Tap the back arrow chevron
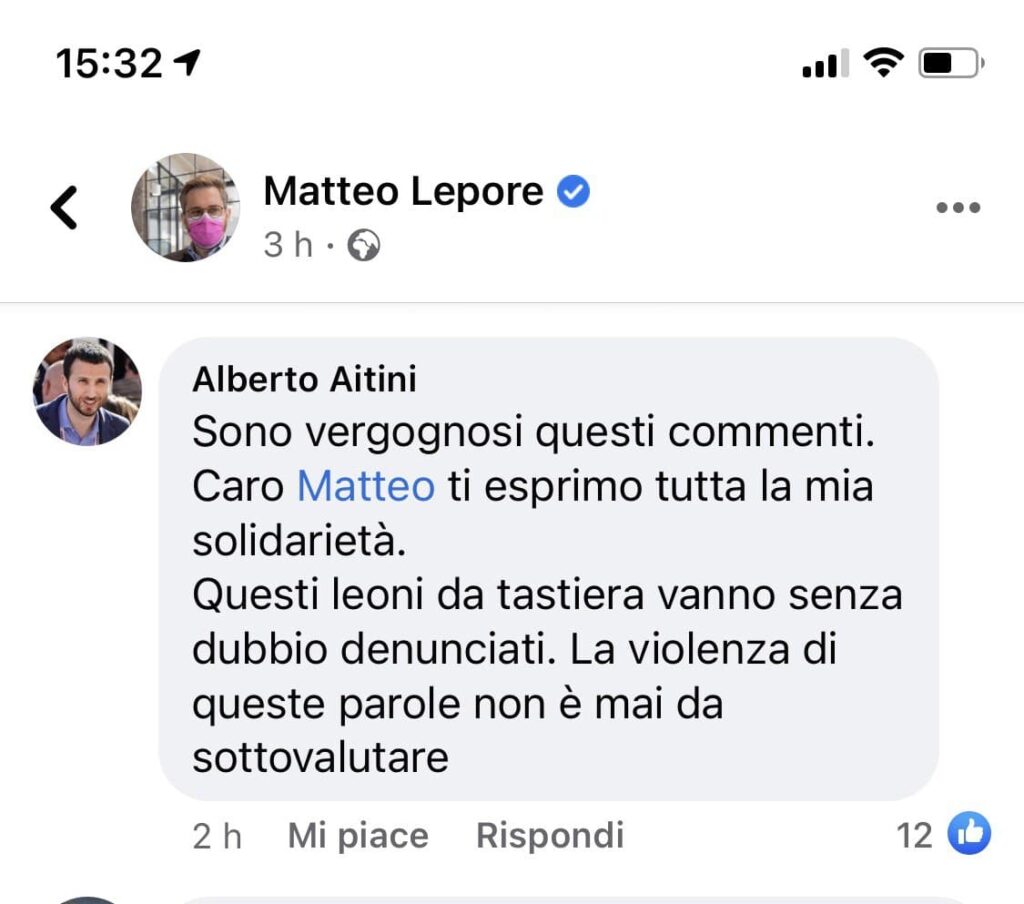The image size is (1024, 904). 65,208
